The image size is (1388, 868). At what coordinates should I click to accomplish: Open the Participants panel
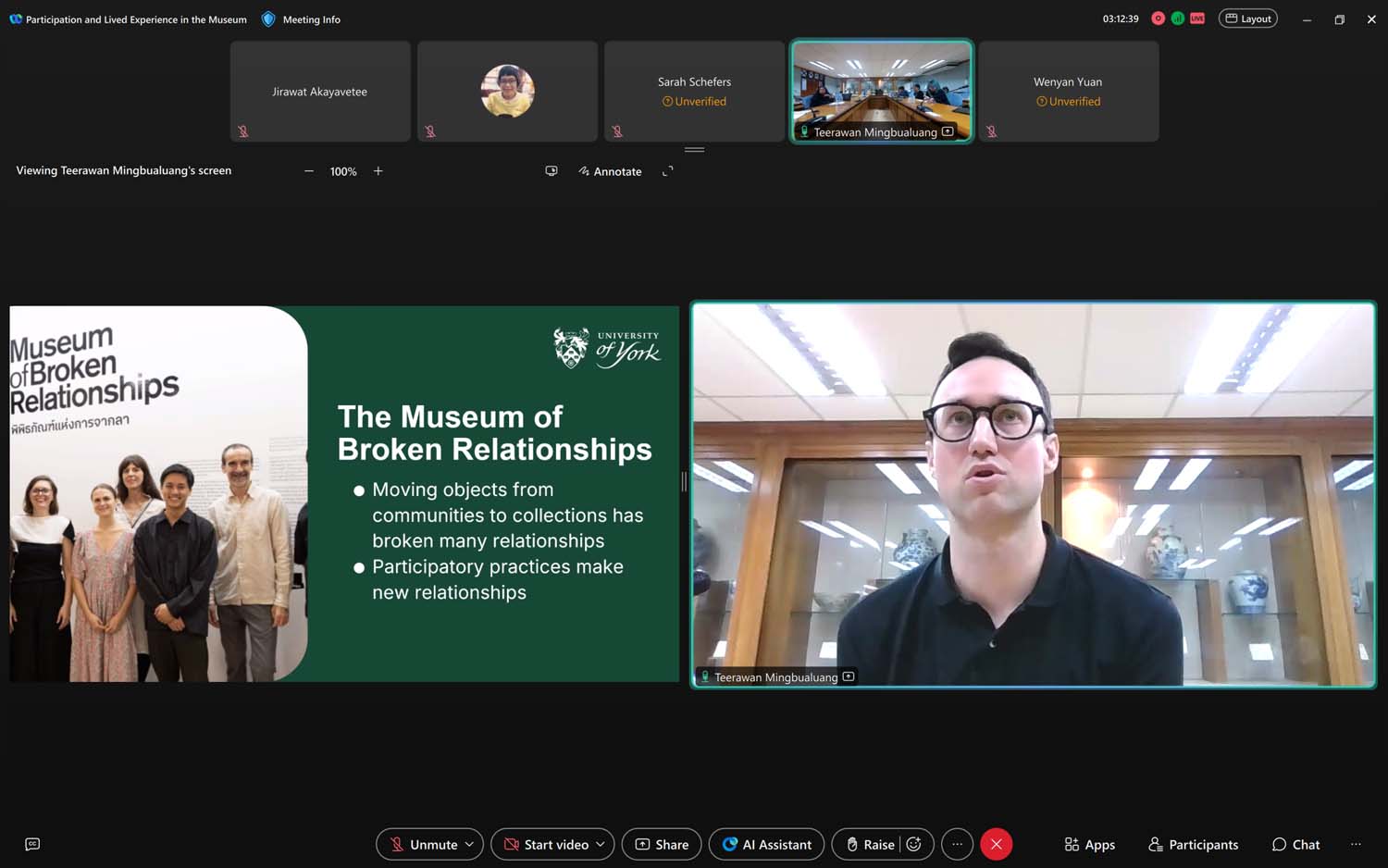[x=1193, y=844]
